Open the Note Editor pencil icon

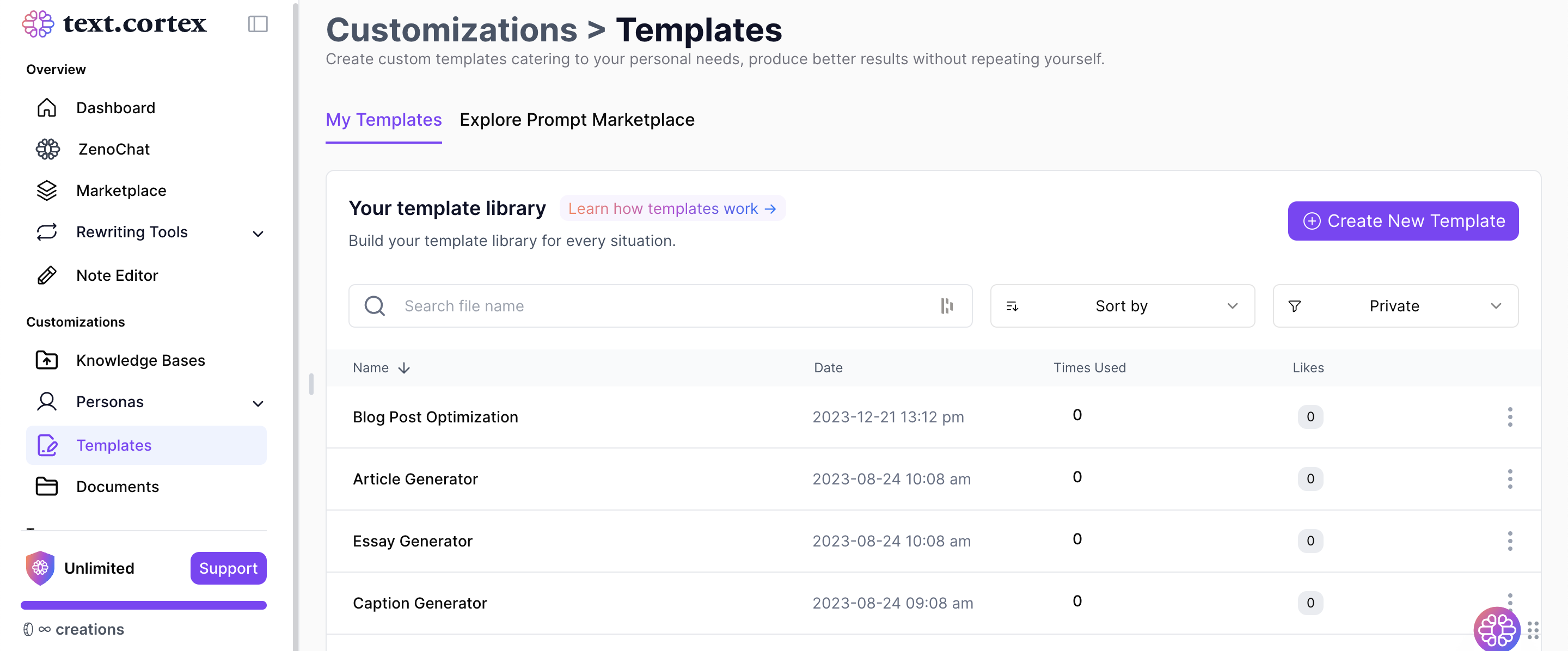tap(46, 275)
